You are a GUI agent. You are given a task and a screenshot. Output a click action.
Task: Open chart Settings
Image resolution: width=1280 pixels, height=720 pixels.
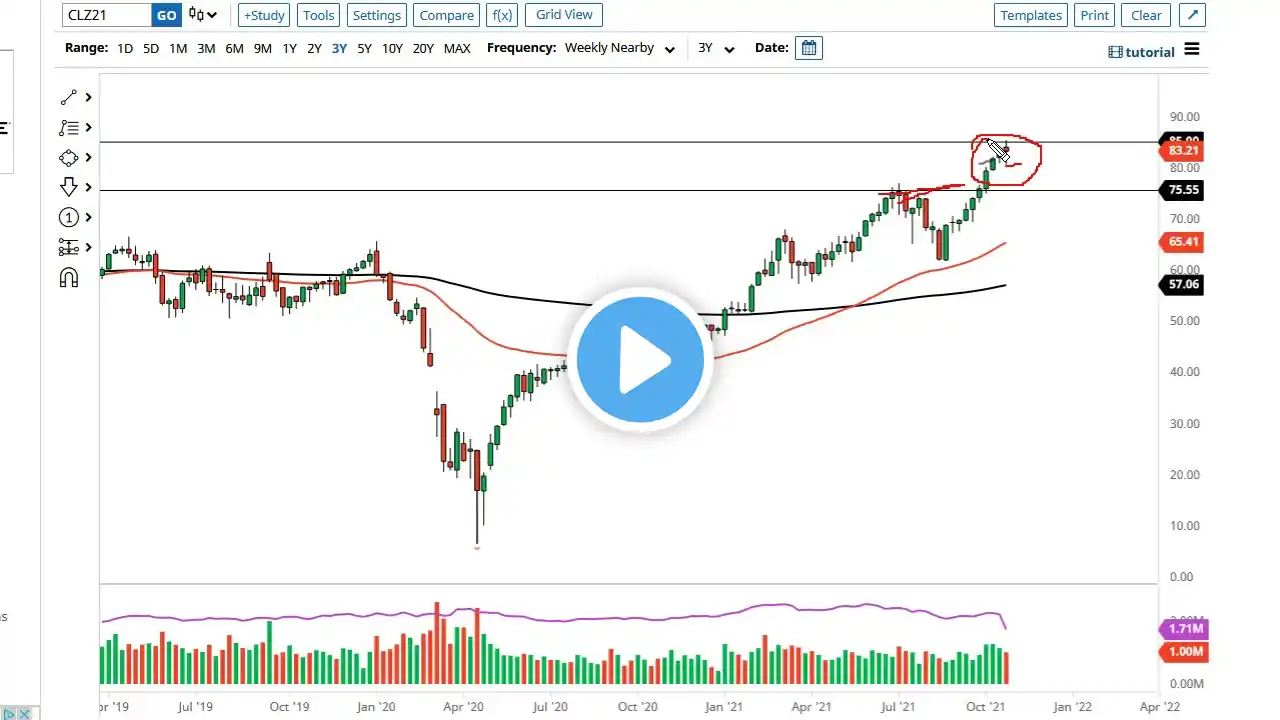point(377,15)
